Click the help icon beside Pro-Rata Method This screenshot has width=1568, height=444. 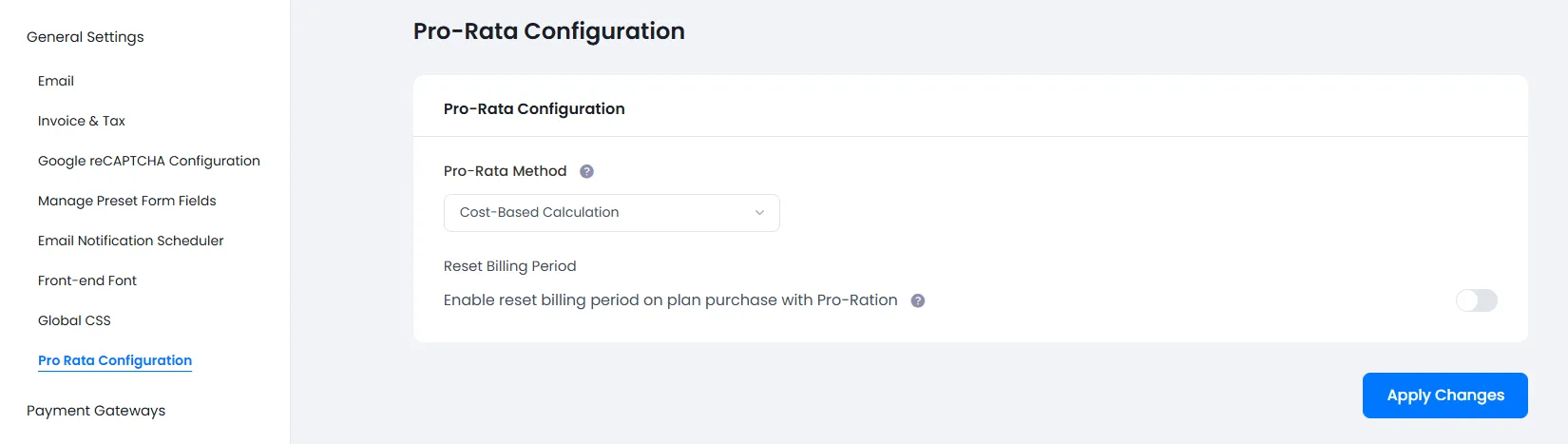coord(586,171)
